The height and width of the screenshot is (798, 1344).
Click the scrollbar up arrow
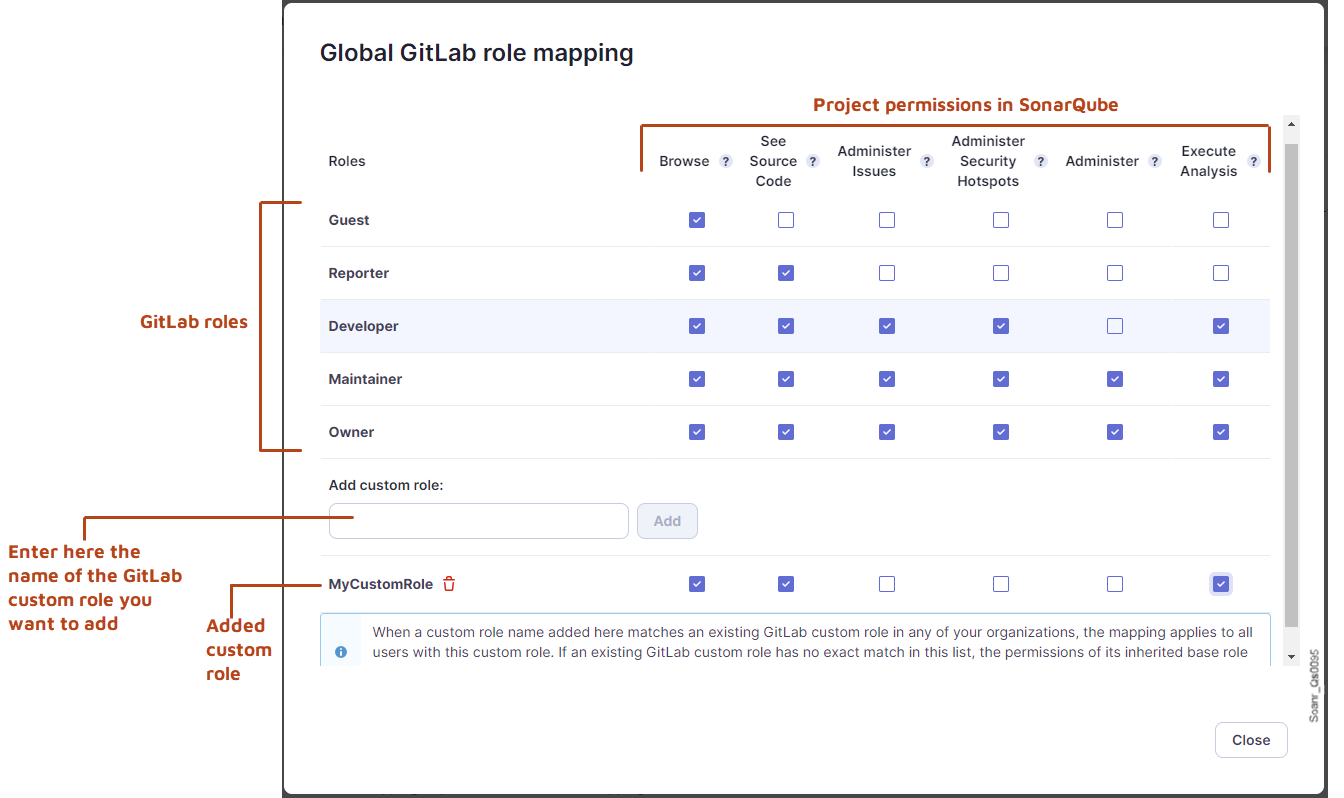tap(1291, 126)
